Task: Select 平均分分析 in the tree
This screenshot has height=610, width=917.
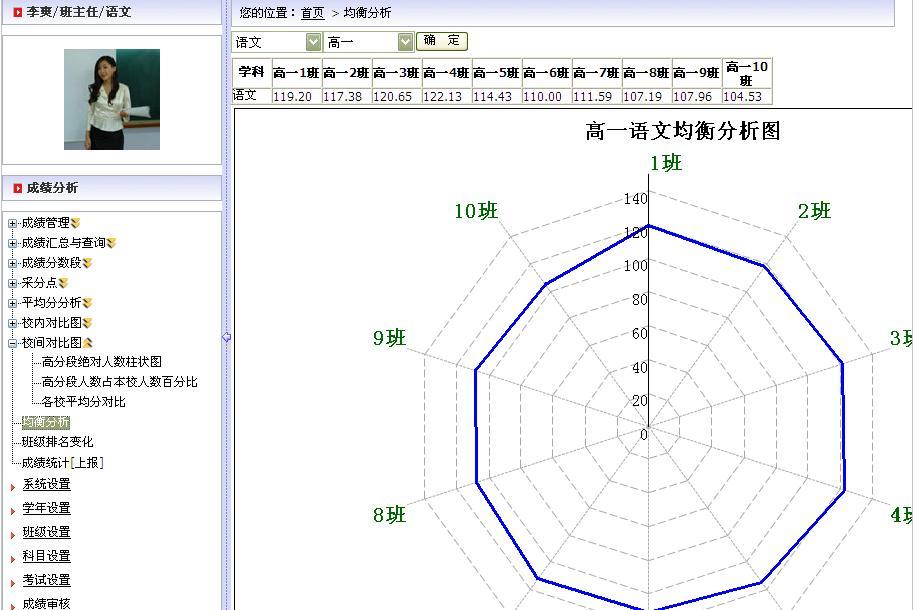Action: (x=51, y=302)
